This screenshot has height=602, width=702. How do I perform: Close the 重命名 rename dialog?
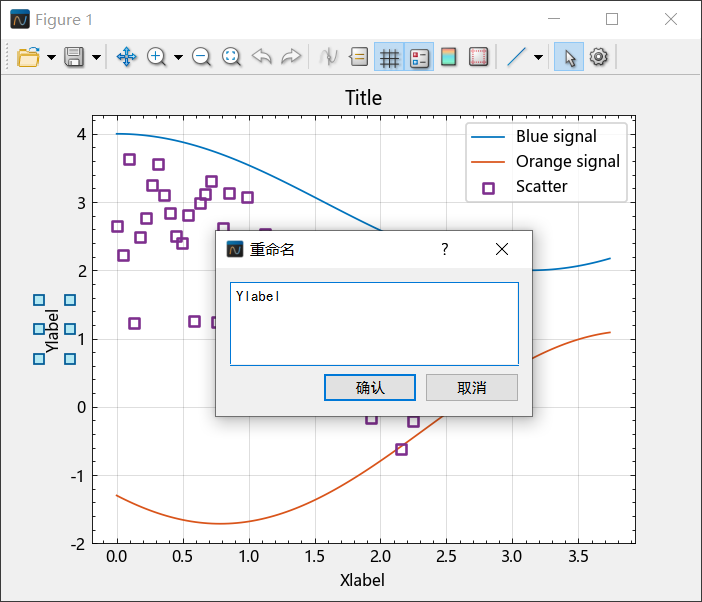(502, 249)
